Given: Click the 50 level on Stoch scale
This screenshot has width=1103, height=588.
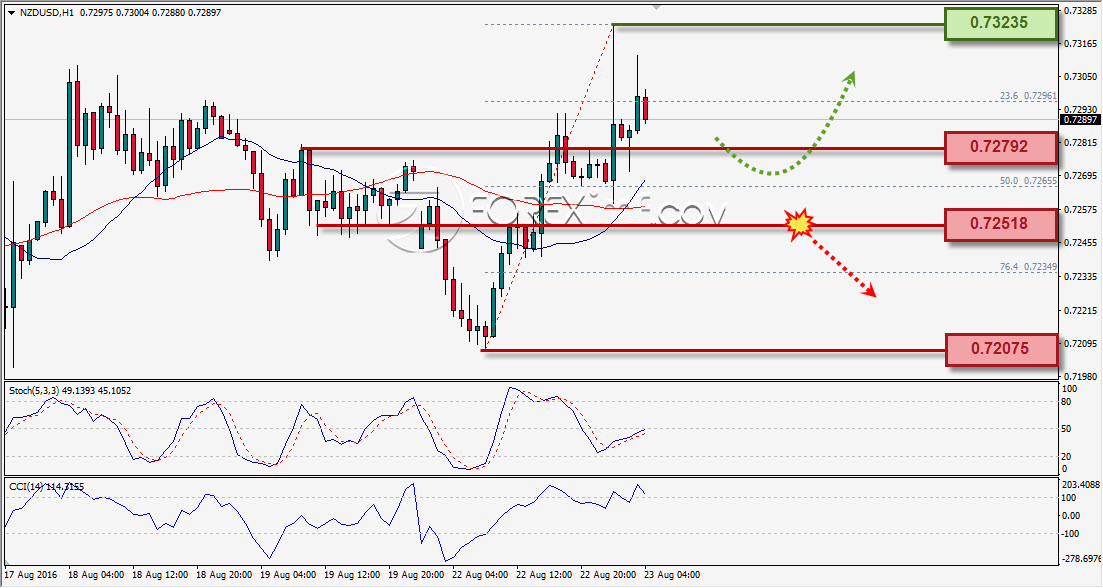Looking at the screenshot, I should click(x=1066, y=429).
